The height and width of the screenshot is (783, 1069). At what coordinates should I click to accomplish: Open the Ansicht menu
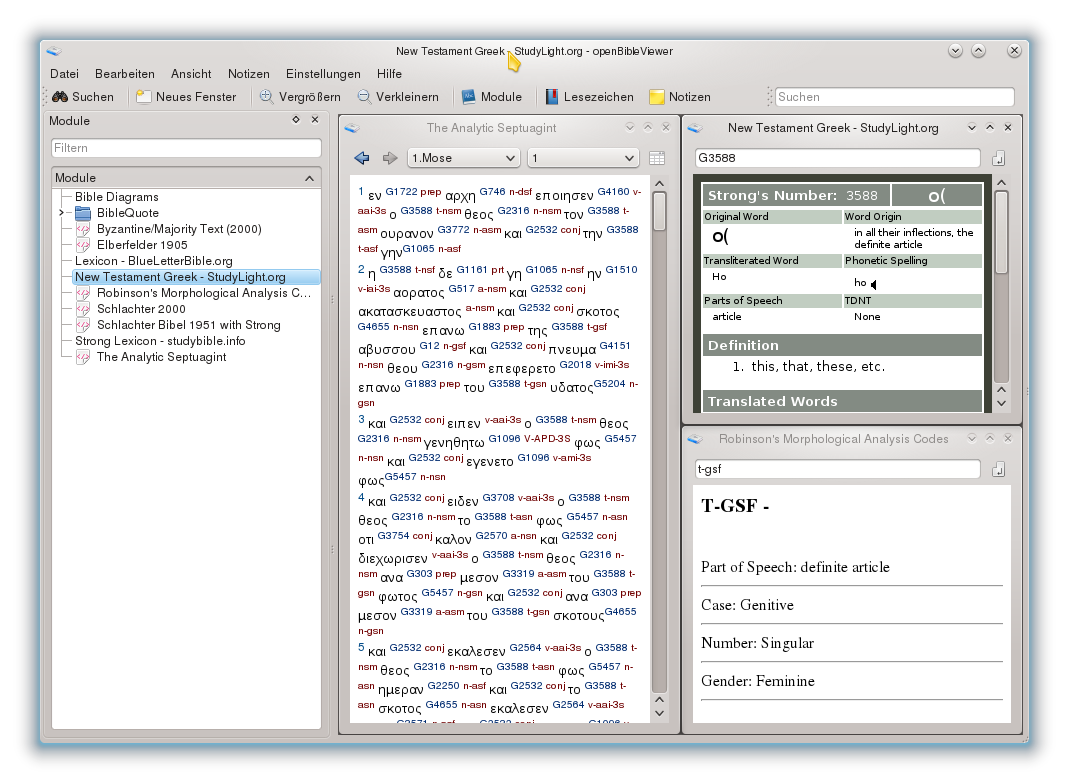tap(191, 74)
